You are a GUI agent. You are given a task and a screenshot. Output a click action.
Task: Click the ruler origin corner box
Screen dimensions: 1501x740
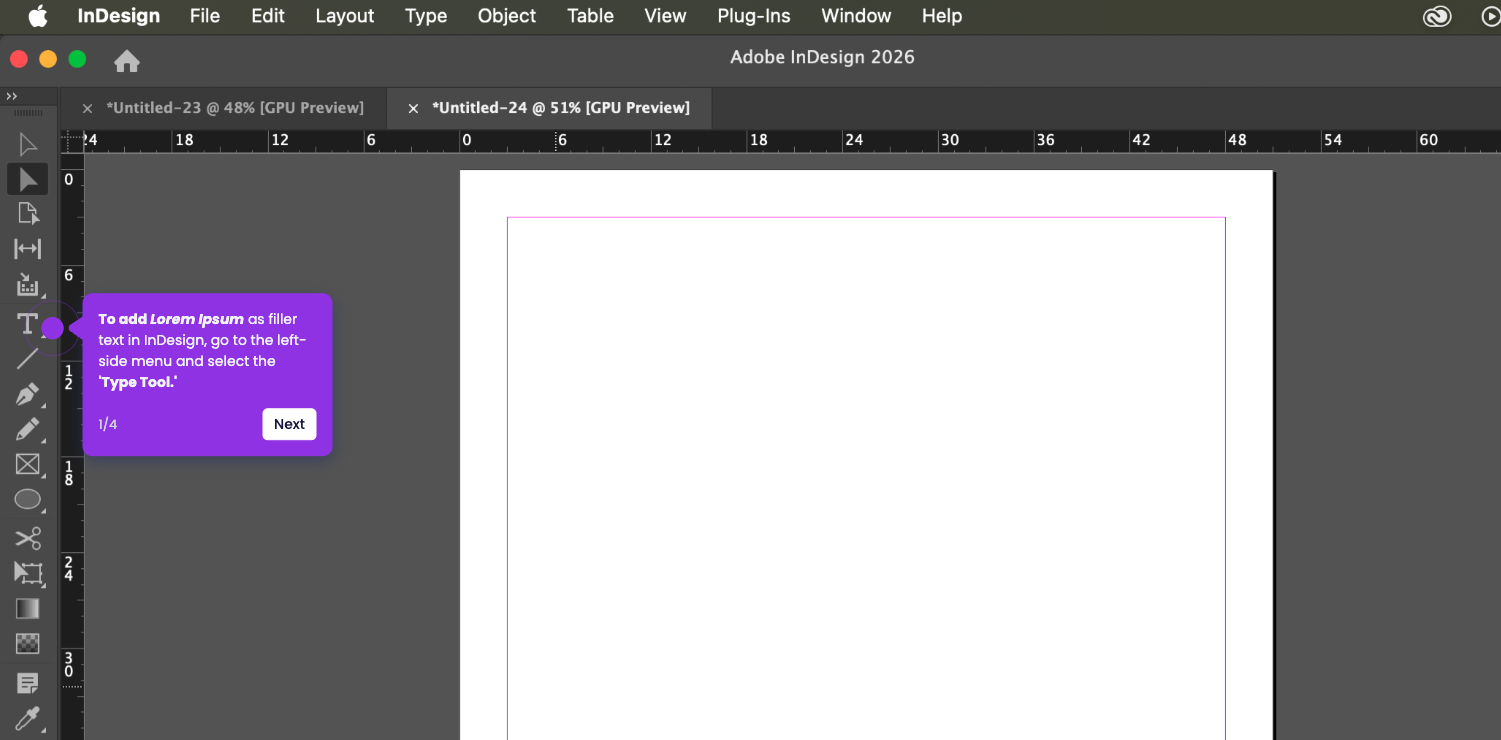pyautogui.click(x=72, y=141)
